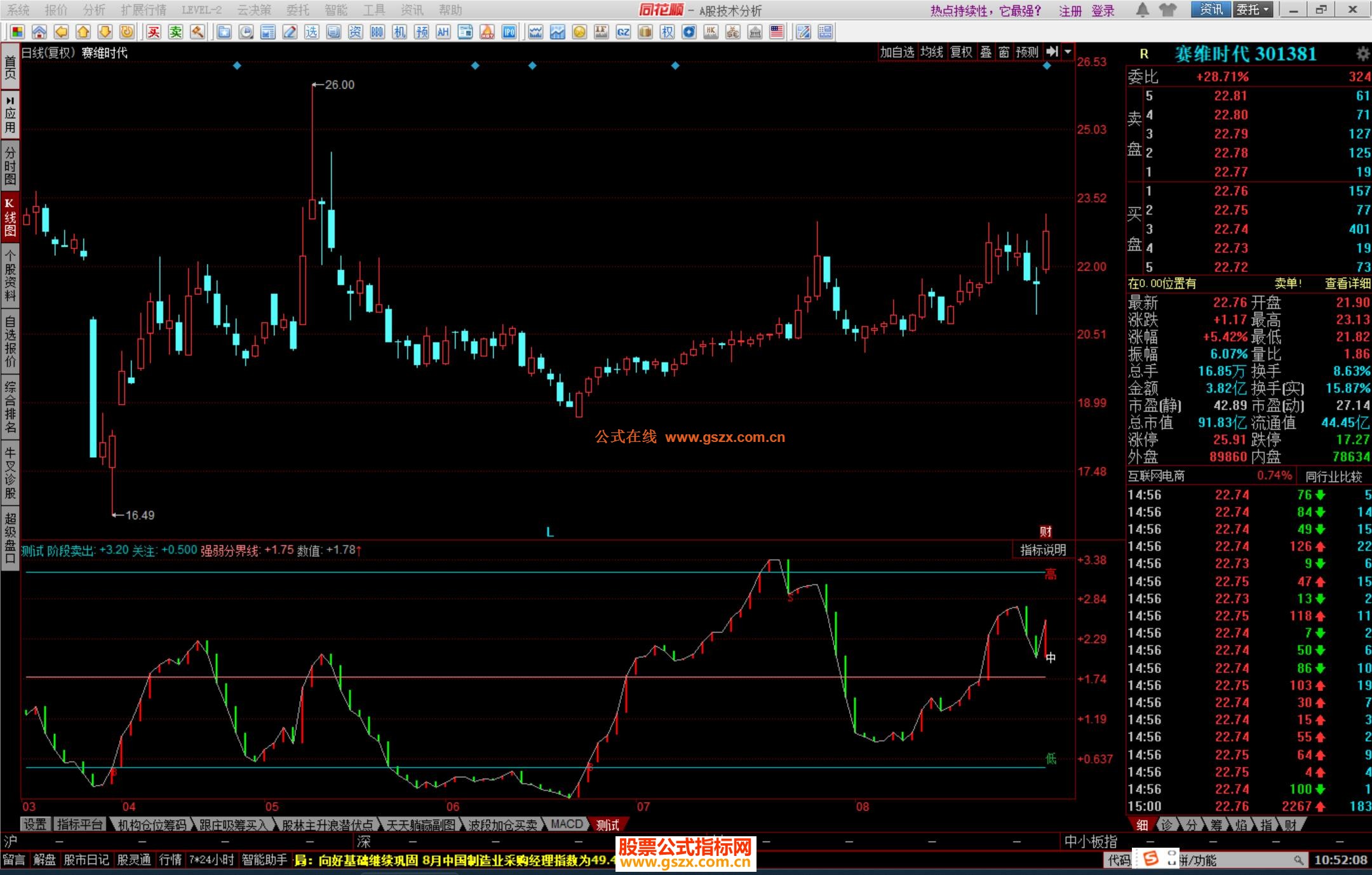Screen dimensions: 1372x875
Task: Switch to the MACD indicator tab
Action: pyautogui.click(x=567, y=824)
